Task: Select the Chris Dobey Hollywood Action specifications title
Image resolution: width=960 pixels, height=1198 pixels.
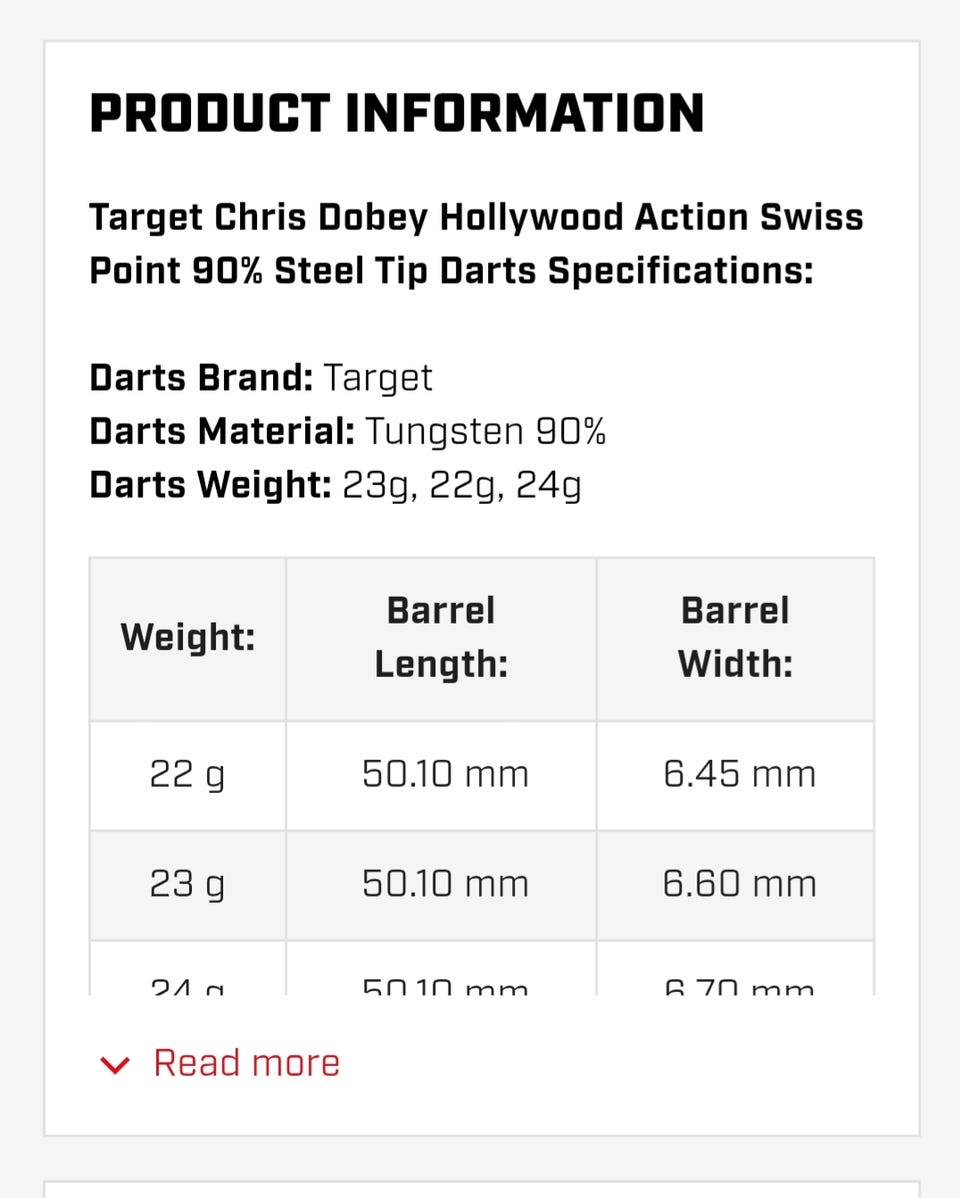Action: (x=476, y=244)
